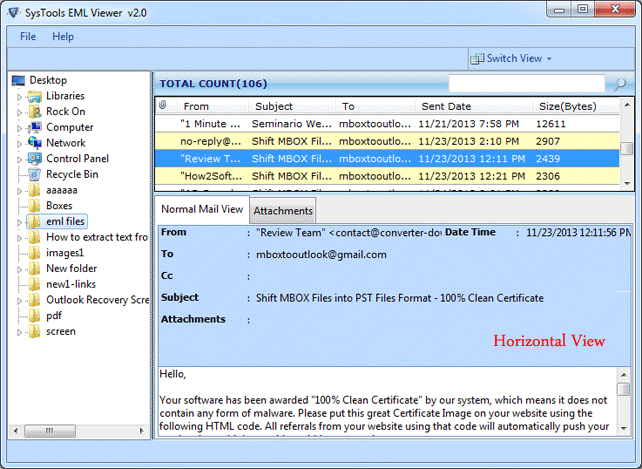Click the Computer icon in tree

35,127
